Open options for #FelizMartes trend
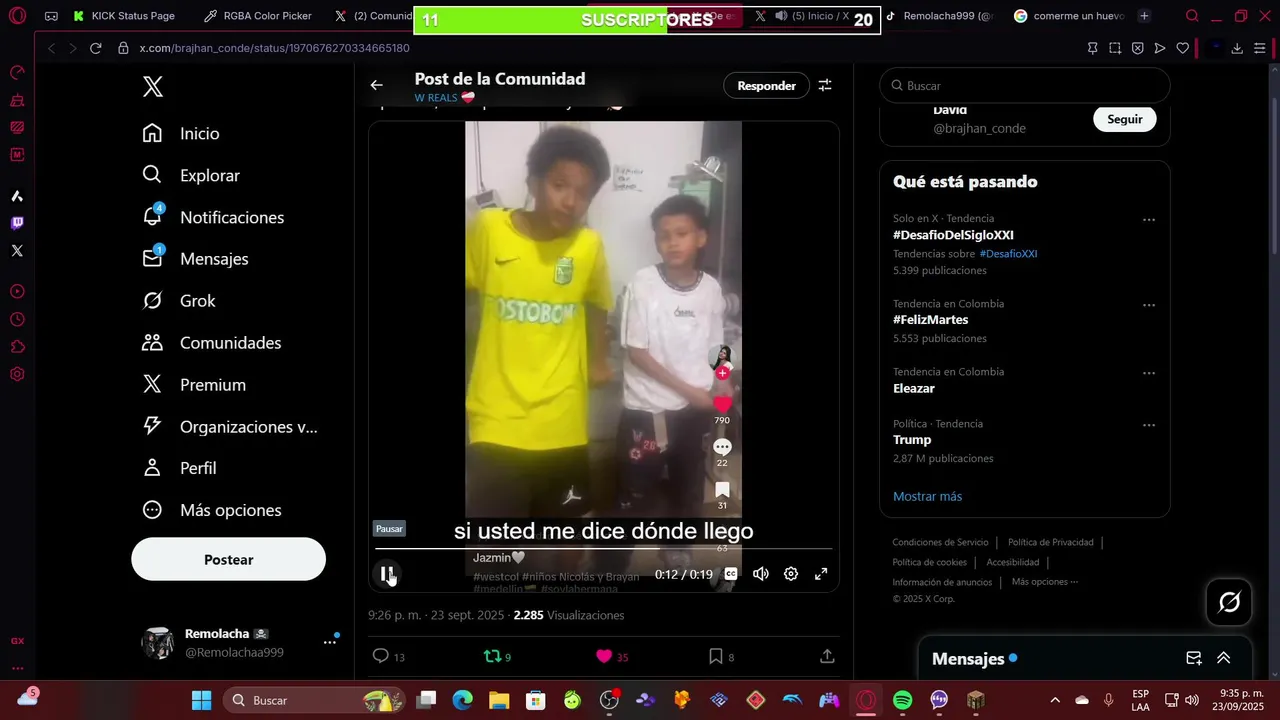 (x=1149, y=305)
